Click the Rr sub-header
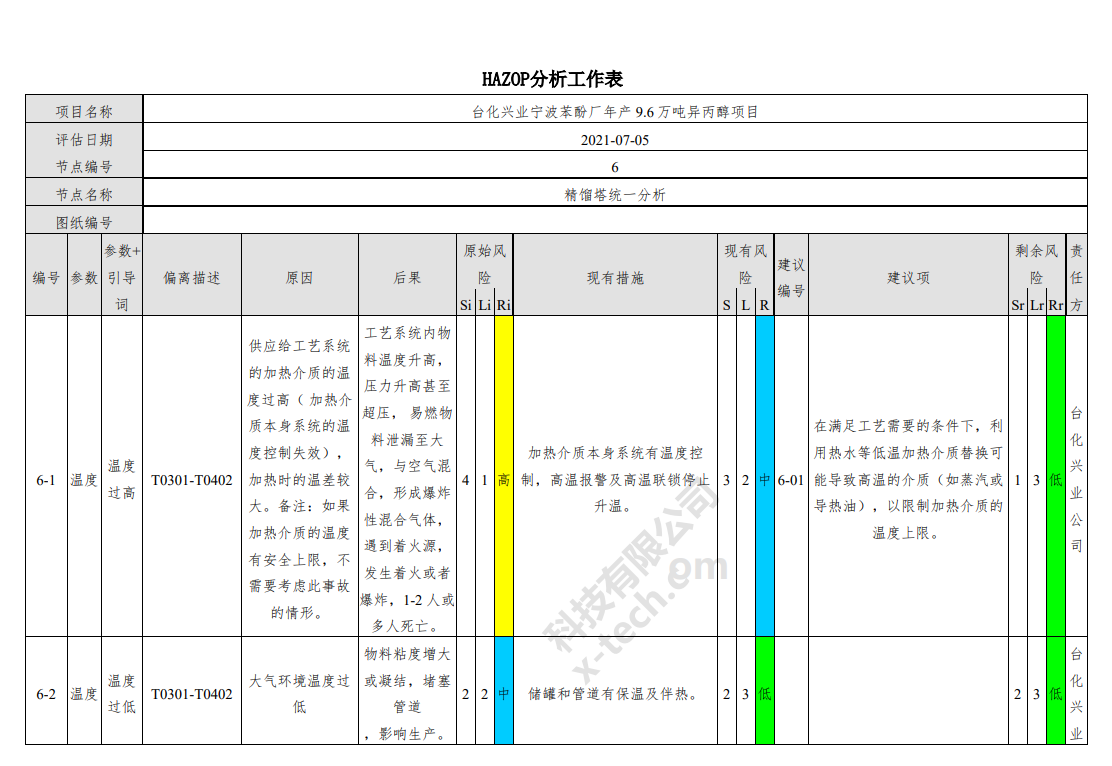Screen dimensions: 1112x766 click(1056, 305)
